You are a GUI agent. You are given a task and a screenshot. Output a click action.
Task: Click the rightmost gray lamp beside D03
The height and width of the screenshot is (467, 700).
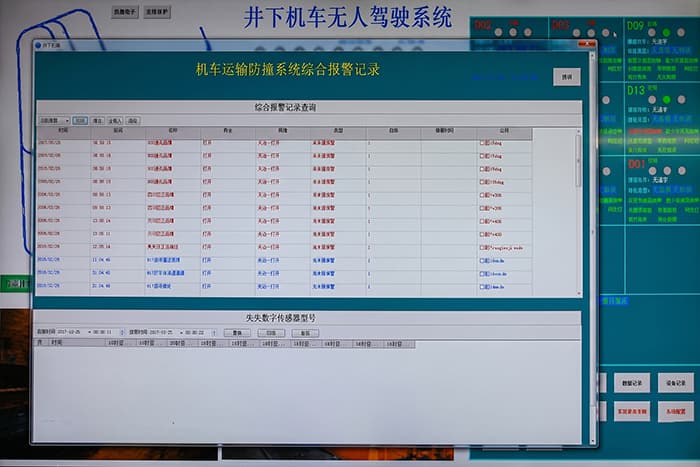pos(605,33)
